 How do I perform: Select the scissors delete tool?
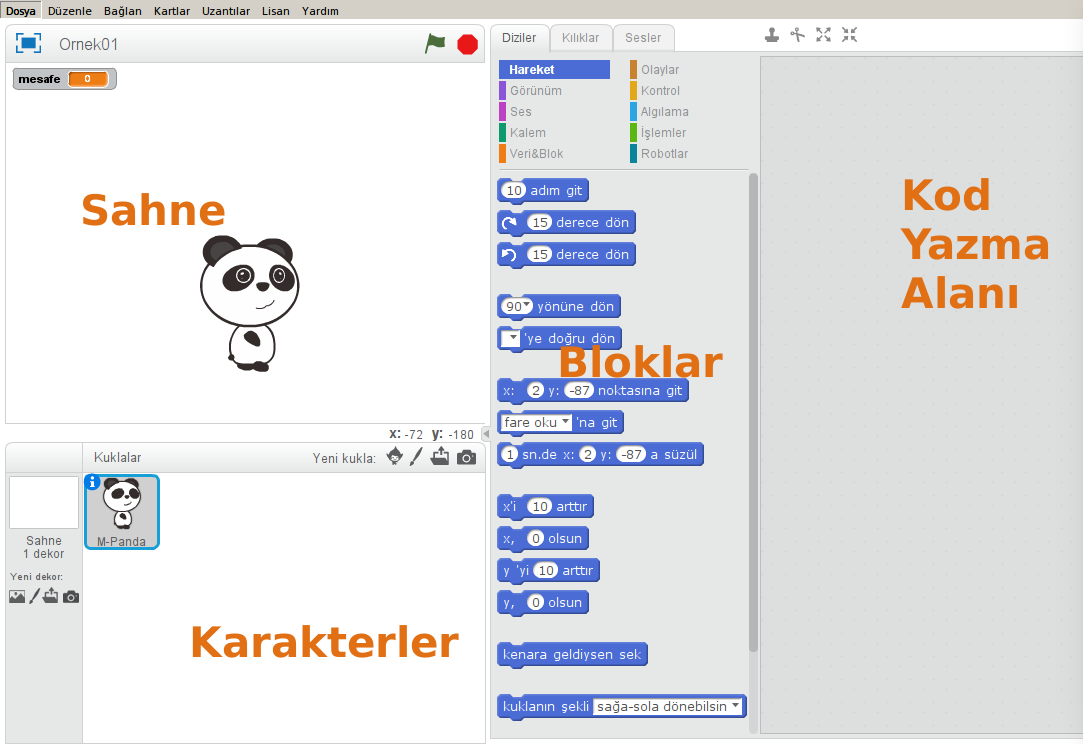(797, 35)
